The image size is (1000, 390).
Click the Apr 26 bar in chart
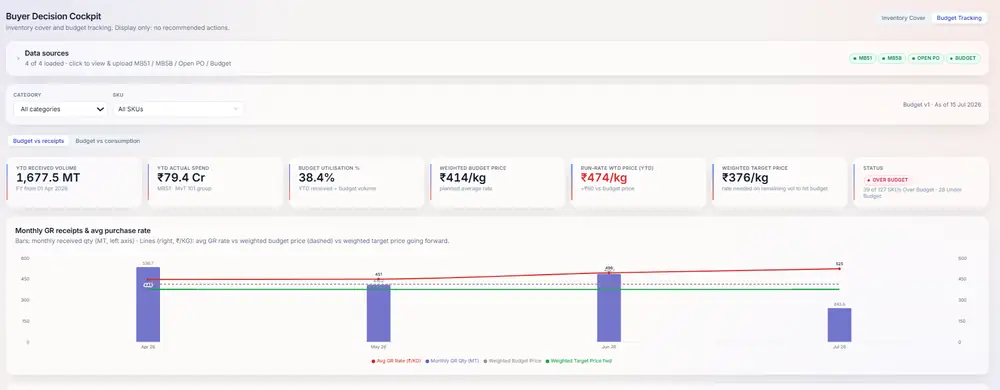click(x=148, y=305)
